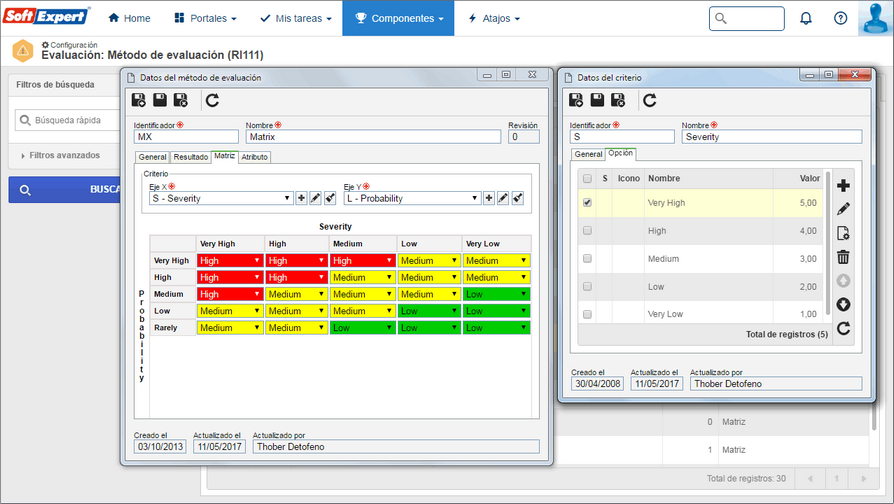Switch to General tab in criterion window

coord(588,154)
